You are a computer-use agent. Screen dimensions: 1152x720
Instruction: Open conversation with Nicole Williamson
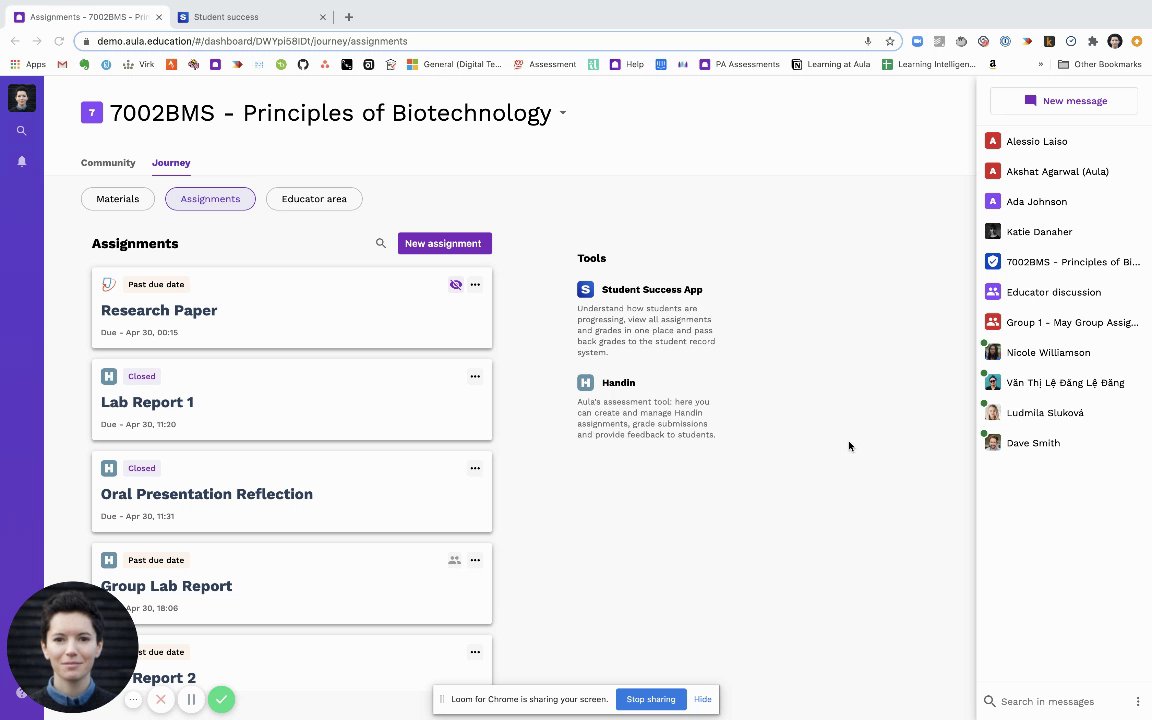pos(1048,352)
